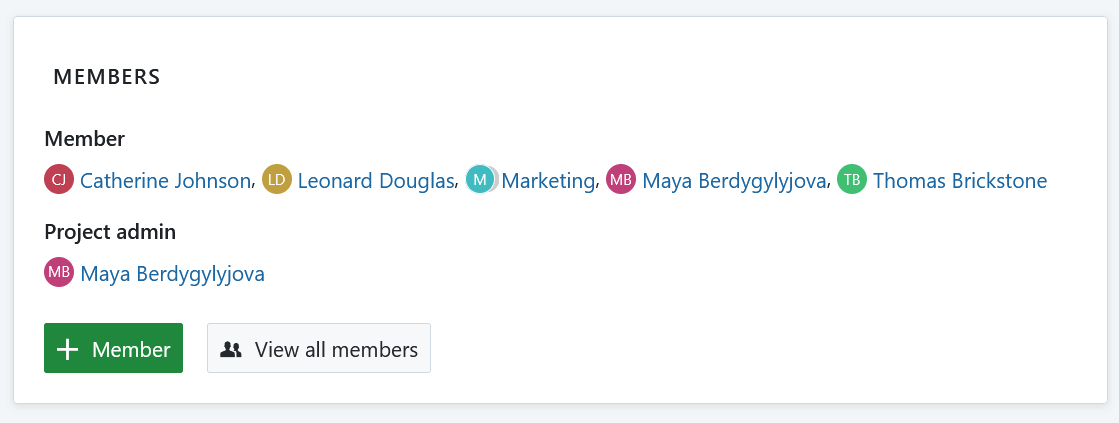
Task: Open Maya Berdygylyjova link under Project admin
Action: pyautogui.click(x=172, y=274)
